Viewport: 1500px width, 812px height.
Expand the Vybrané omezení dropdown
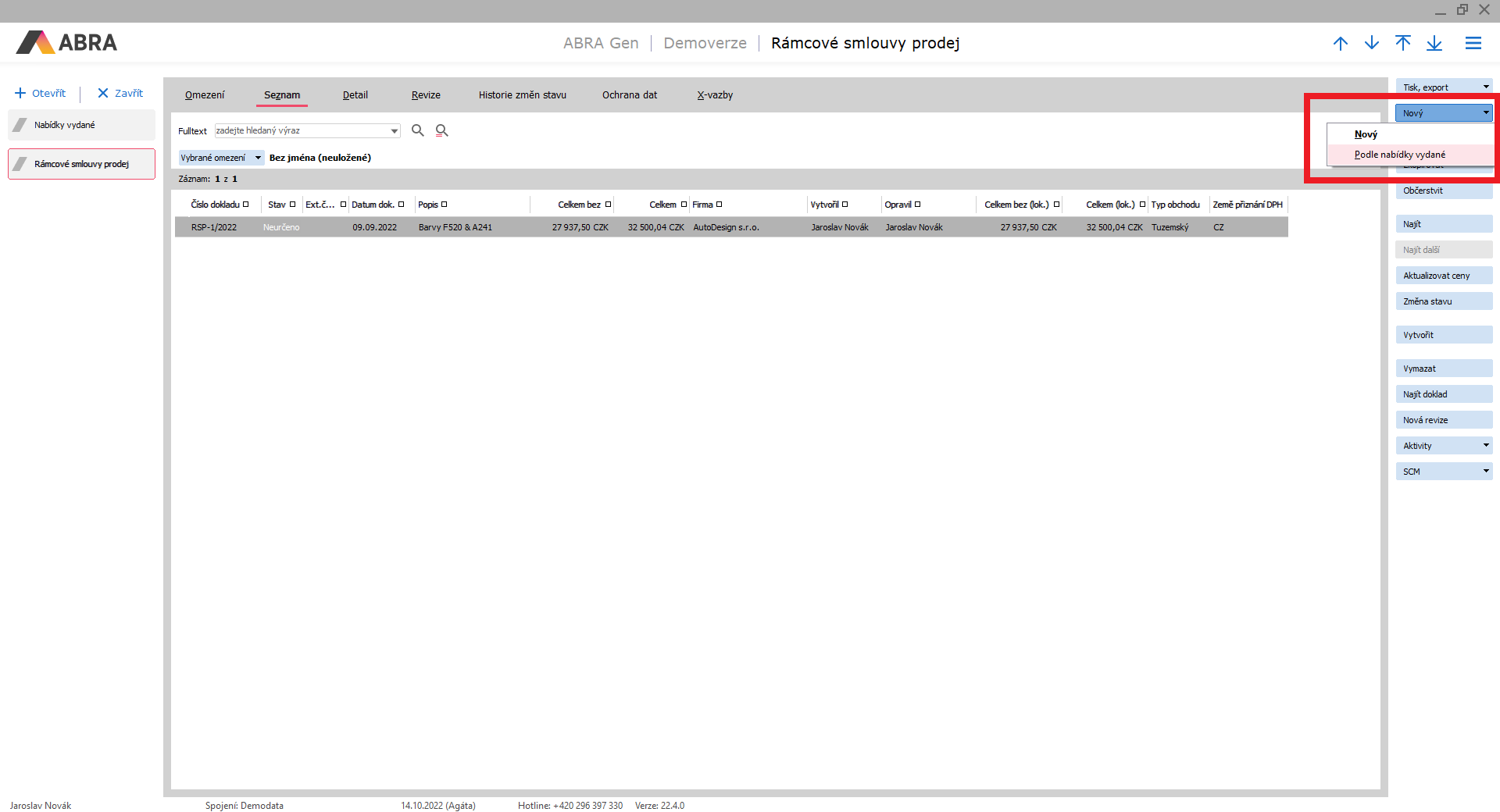pyautogui.click(x=258, y=158)
